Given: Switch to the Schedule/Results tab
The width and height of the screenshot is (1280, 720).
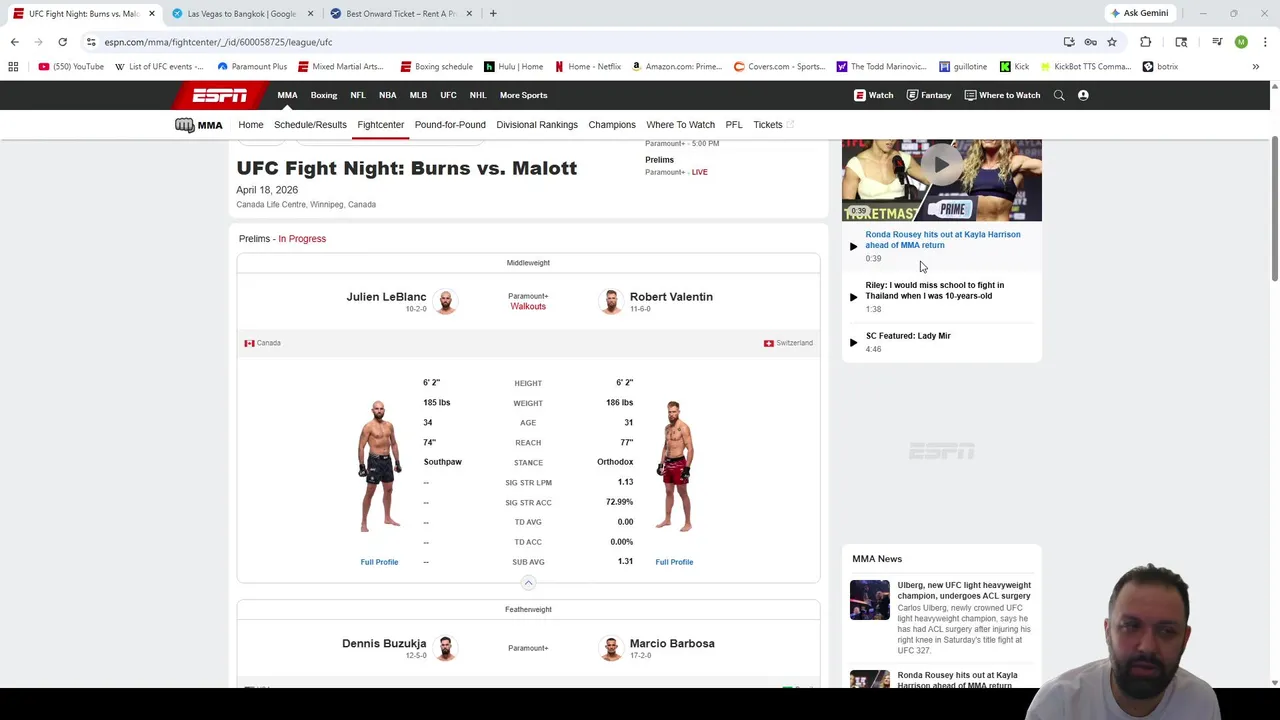Looking at the screenshot, I should tap(310, 125).
